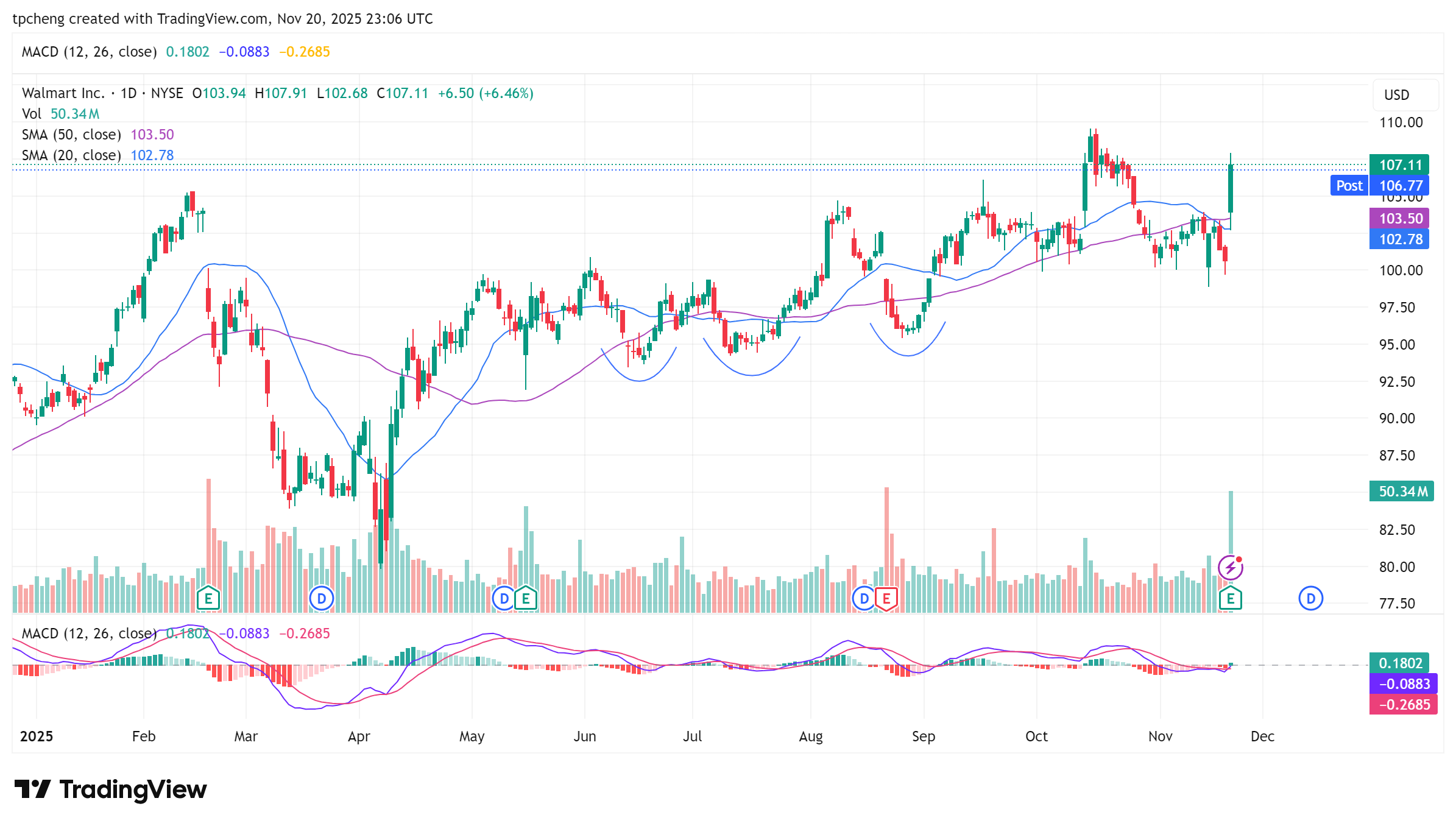Click the SMA (20, close) legend label
The height and width of the screenshot is (826, 1456).
(71, 155)
